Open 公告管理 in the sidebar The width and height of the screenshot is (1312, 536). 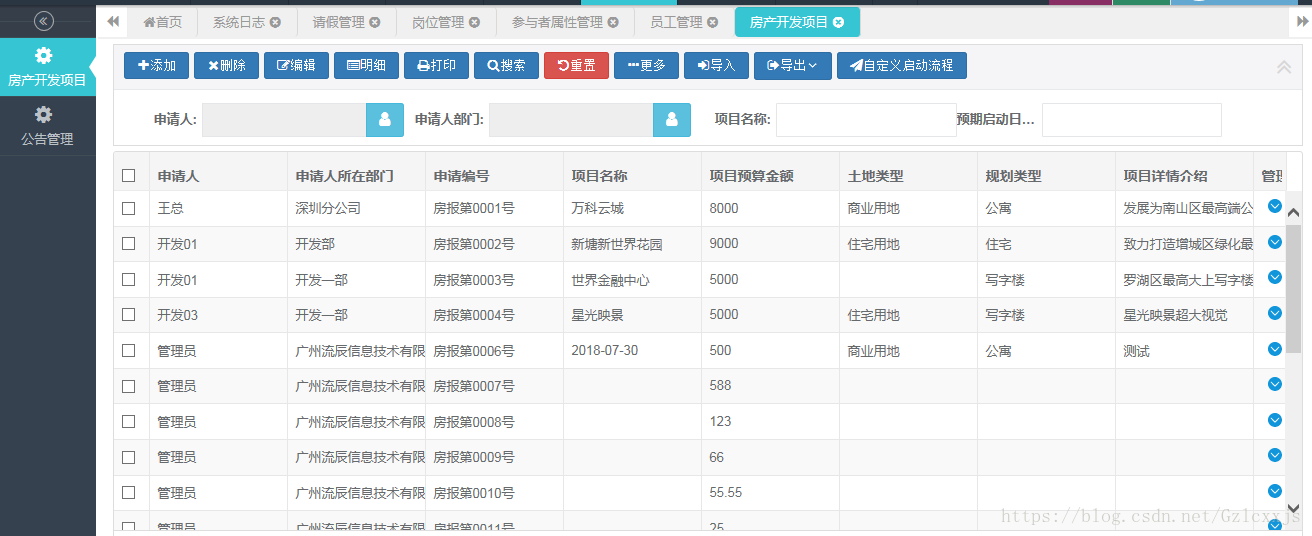[x=47, y=126]
